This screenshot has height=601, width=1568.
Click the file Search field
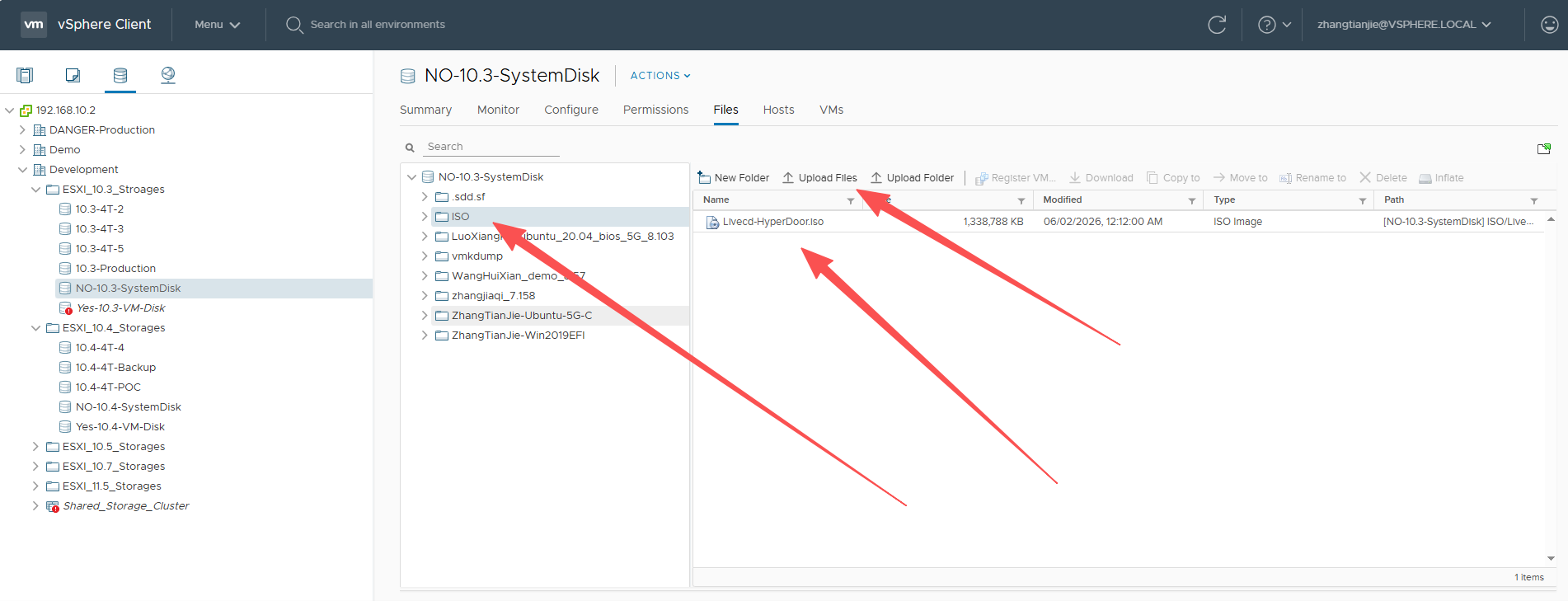492,147
